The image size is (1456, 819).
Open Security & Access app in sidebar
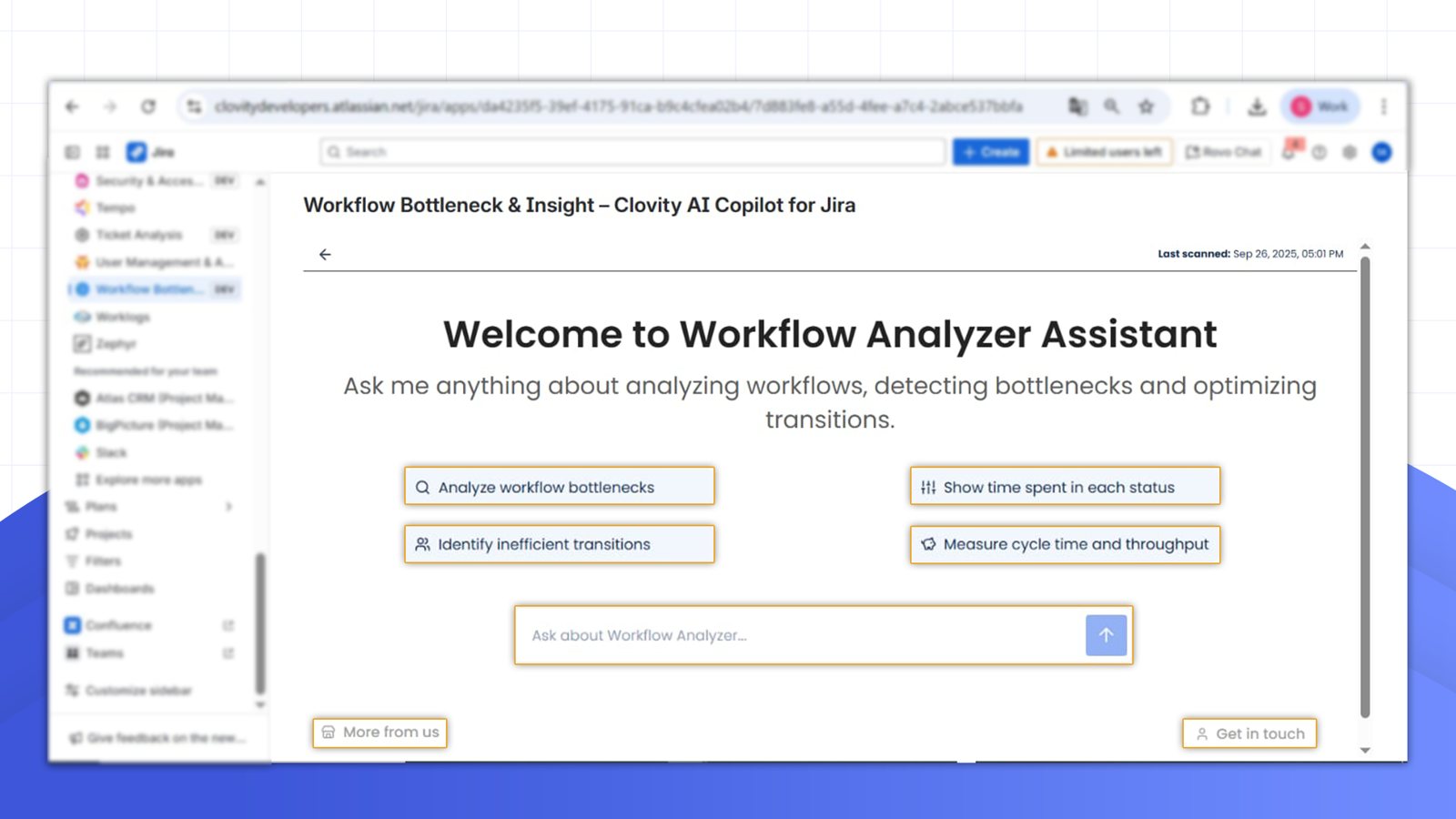tap(157, 181)
